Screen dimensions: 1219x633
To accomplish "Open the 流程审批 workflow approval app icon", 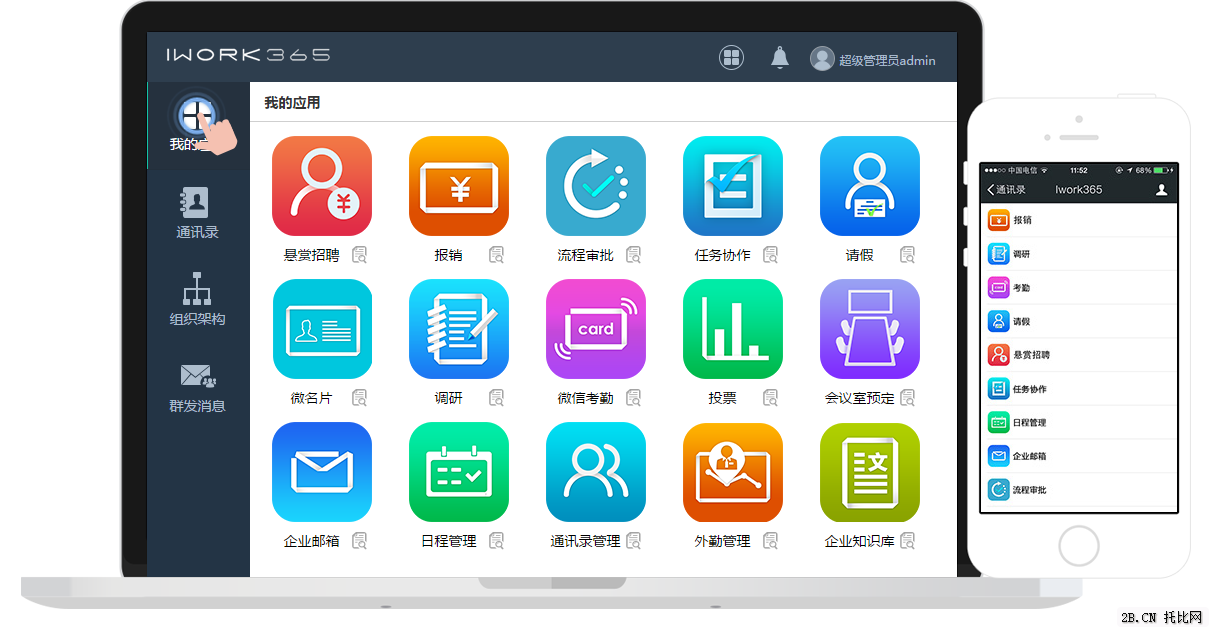I will 596,186.
